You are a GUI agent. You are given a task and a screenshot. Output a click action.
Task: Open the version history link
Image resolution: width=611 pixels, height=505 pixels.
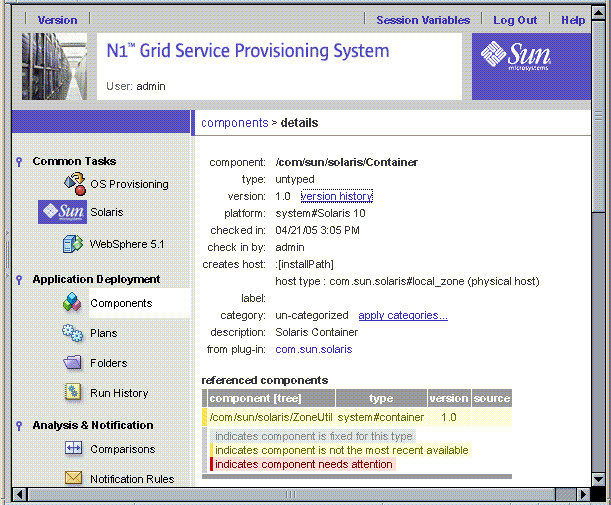(x=337, y=196)
